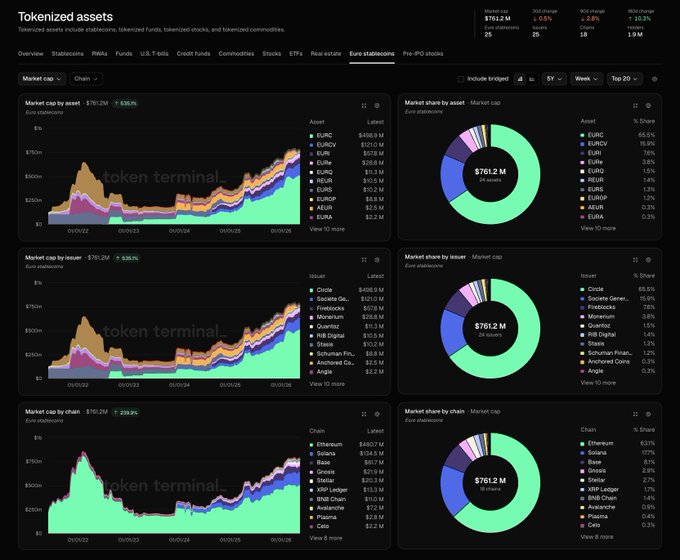680x560 pixels.
Task: Click View 8 more under chain market share
Action: [597, 537]
